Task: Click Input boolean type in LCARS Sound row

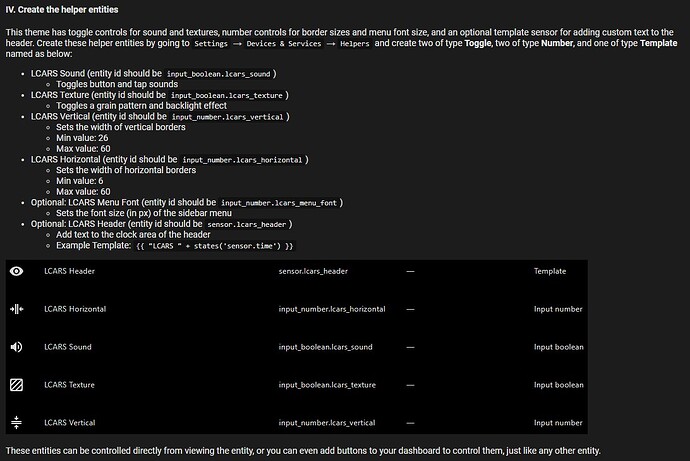Action: click(559, 347)
